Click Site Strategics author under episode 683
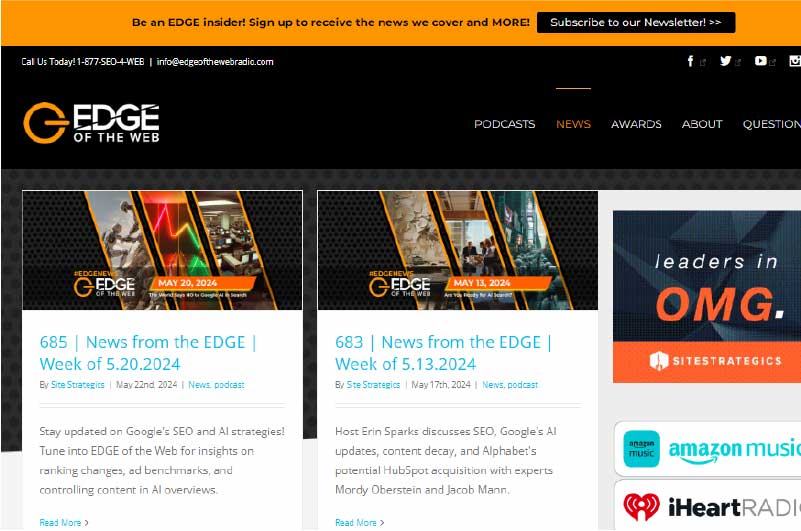801x531 pixels. click(x=373, y=385)
